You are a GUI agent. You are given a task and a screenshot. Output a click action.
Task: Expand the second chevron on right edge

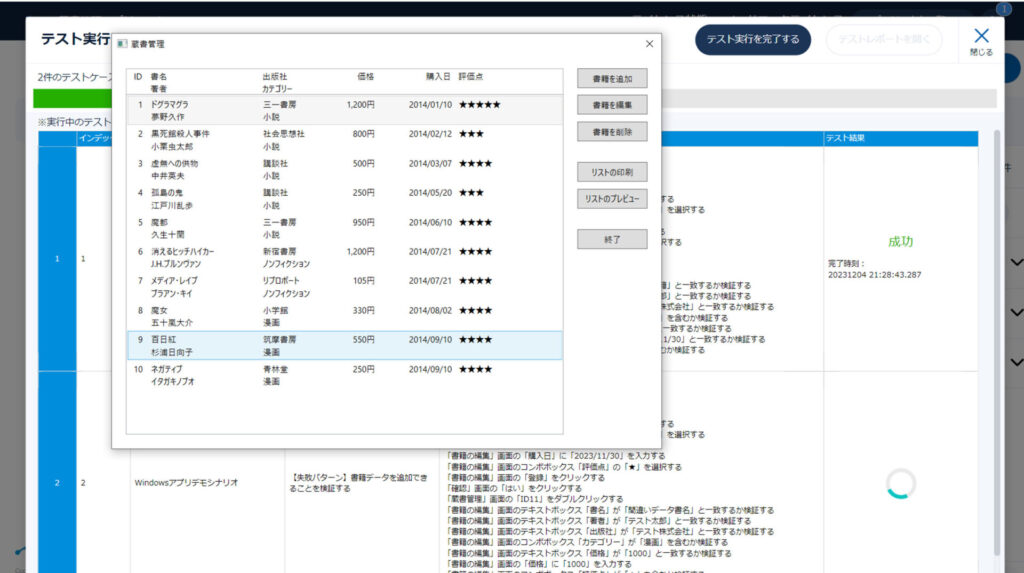coord(1017,312)
